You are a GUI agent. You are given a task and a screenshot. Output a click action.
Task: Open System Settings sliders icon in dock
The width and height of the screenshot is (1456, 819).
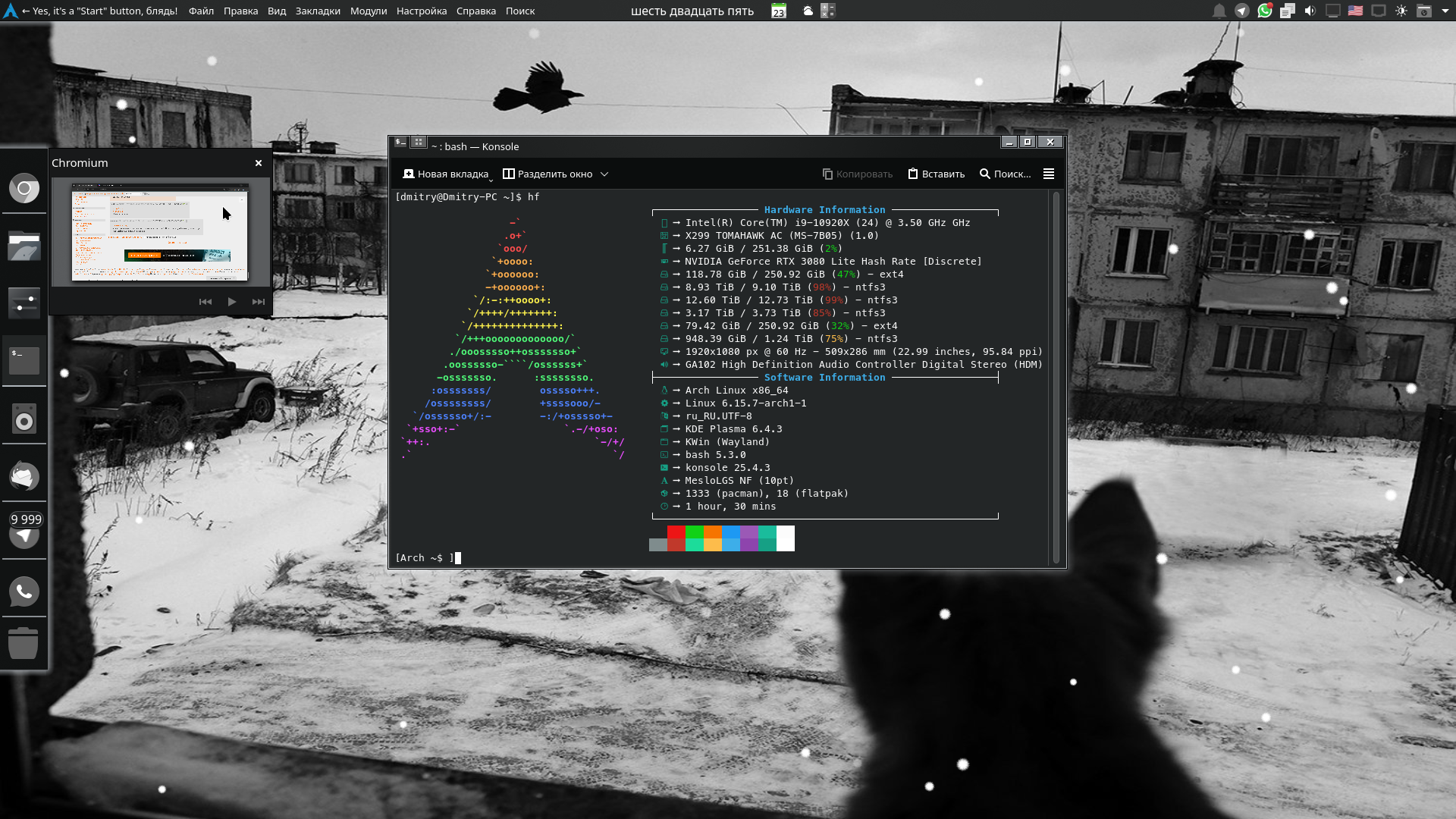[x=24, y=303]
